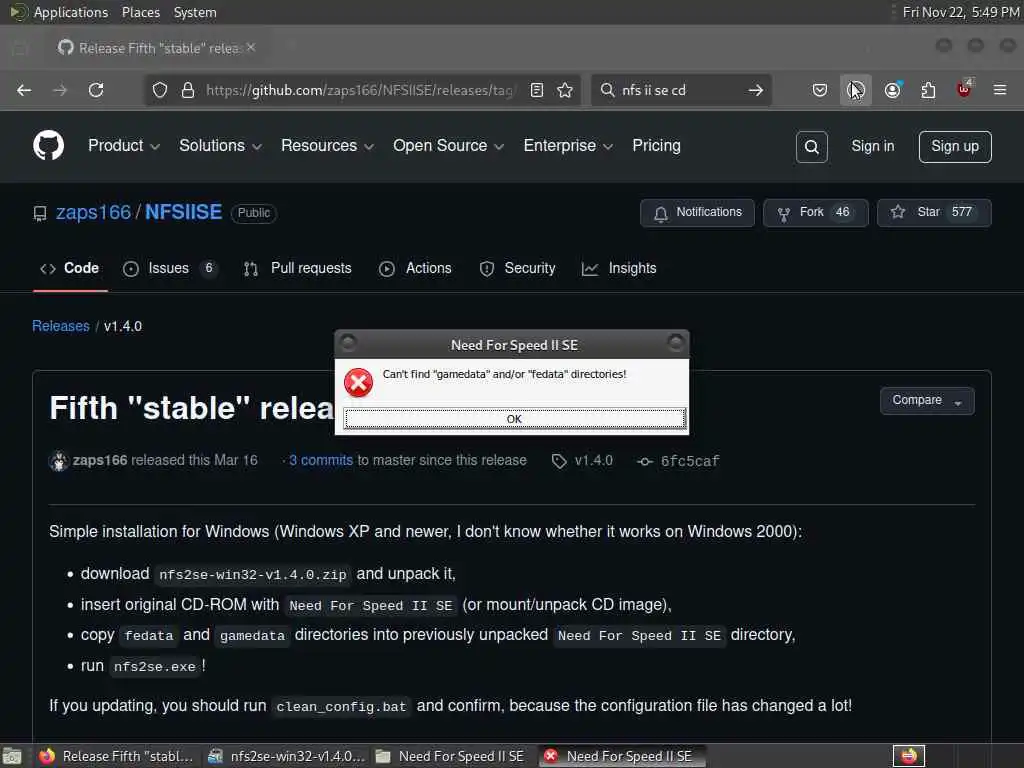Open the Actions tab
Viewport: 1024px width, 768px height.
click(x=415, y=268)
